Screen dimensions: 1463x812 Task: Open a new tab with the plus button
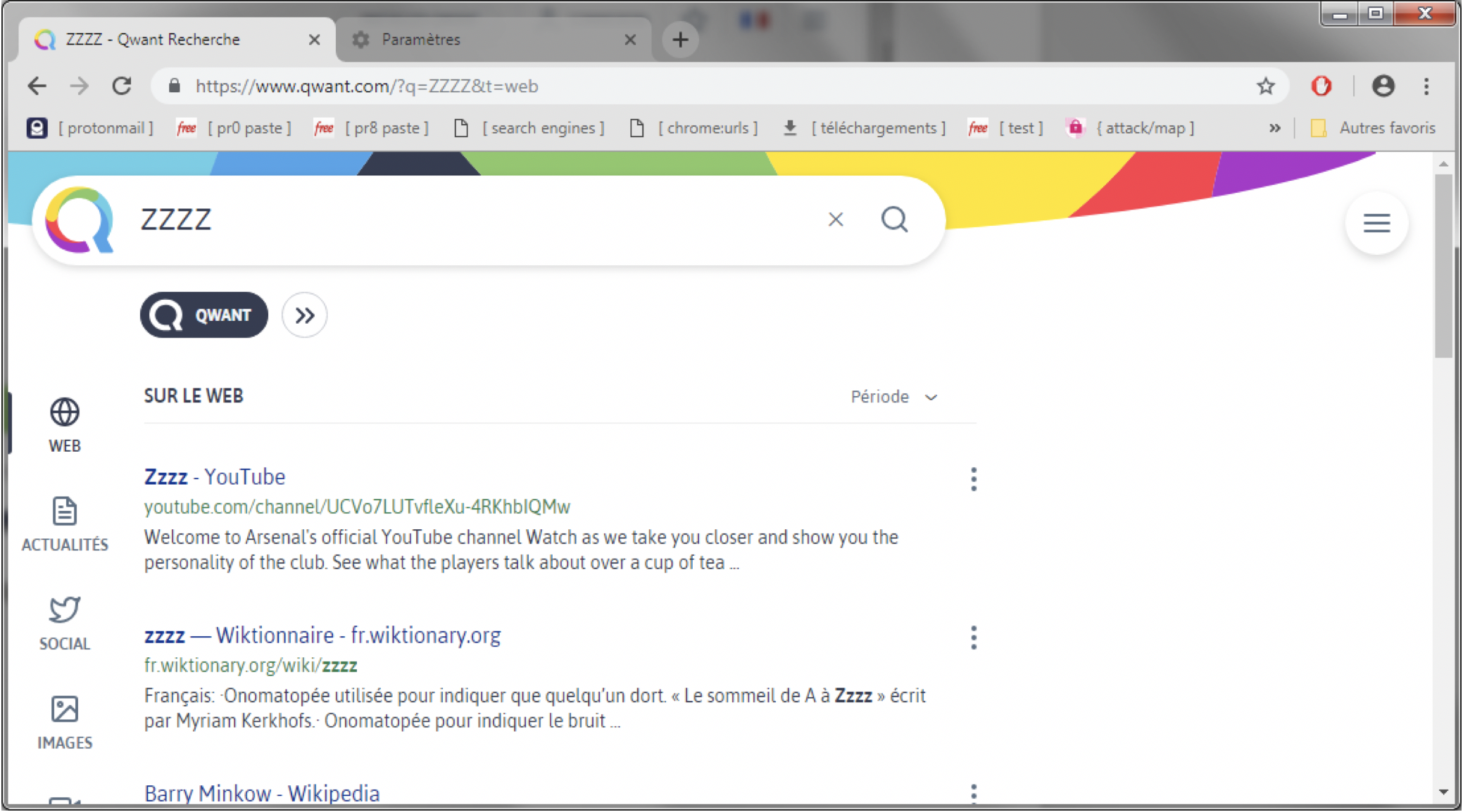click(x=680, y=39)
